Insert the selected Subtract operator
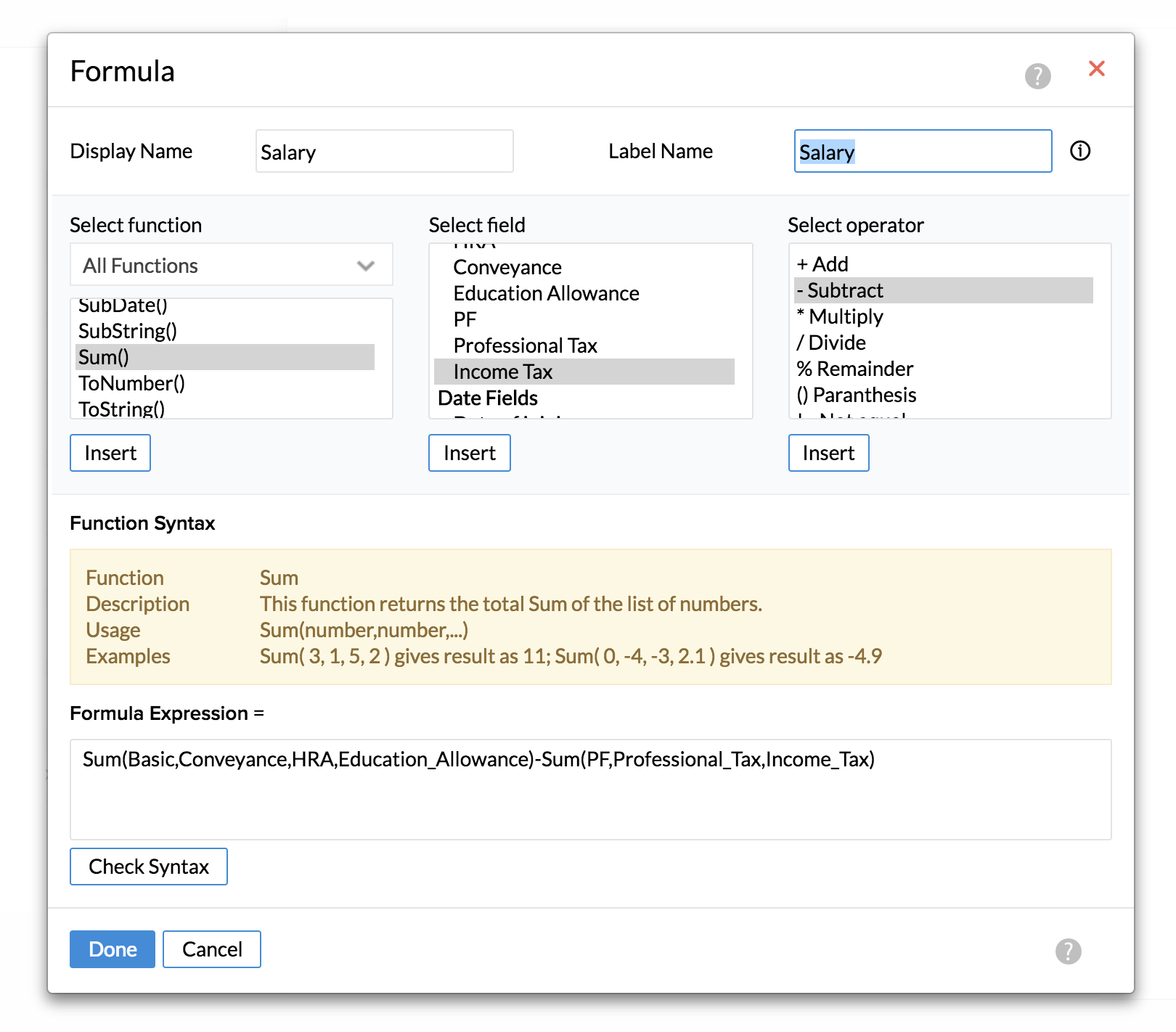Image resolution: width=1176 pixels, height=1032 pixels. (x=828, y=453)
